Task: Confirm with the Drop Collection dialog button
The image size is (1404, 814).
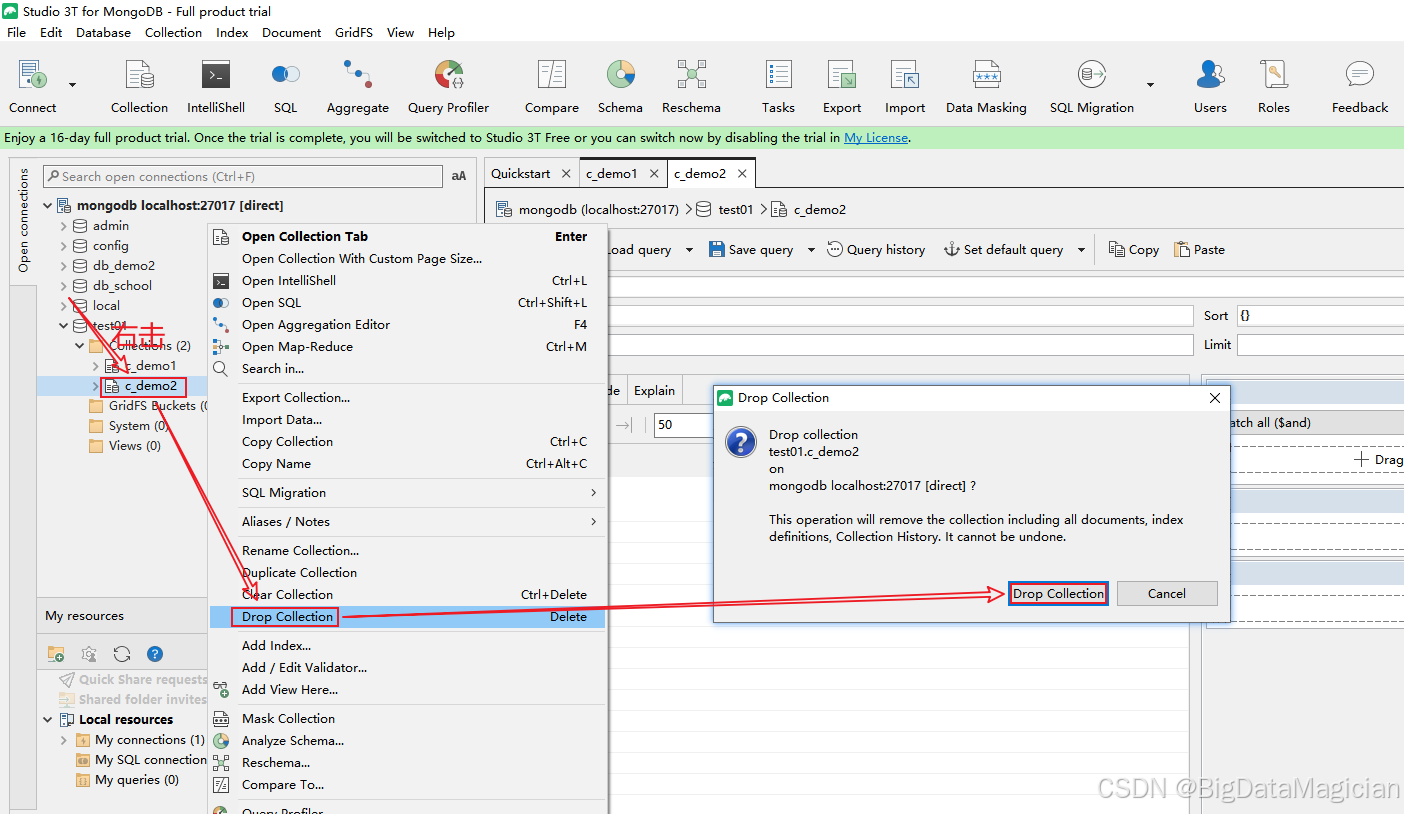Action: click(1058, 594)
